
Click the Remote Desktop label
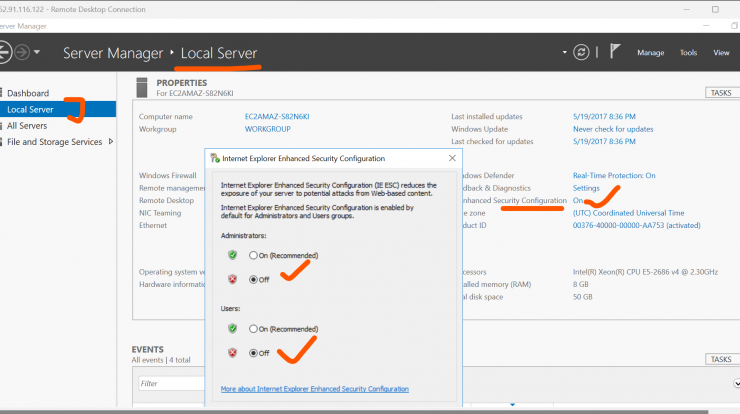click(x=166, y=200)
